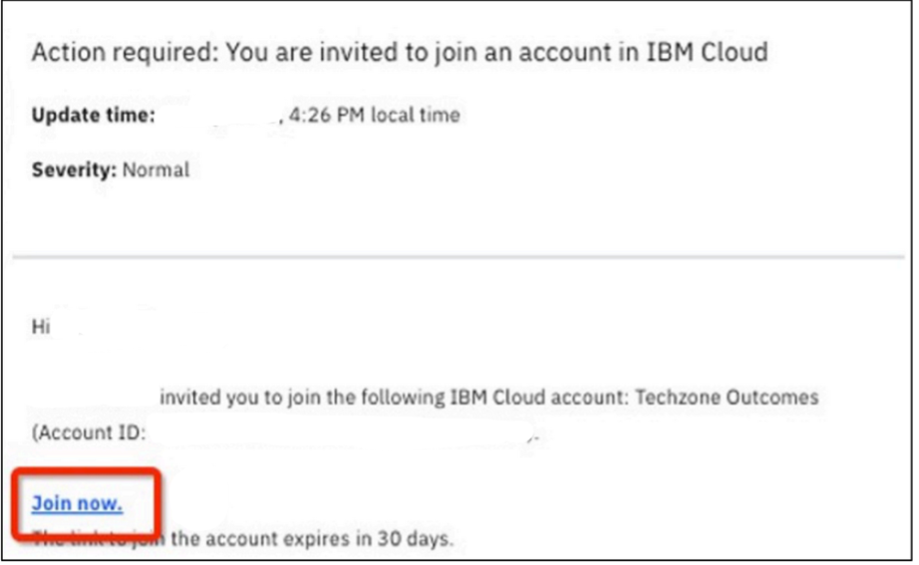Click the "Severity:" label

[74, 170]
